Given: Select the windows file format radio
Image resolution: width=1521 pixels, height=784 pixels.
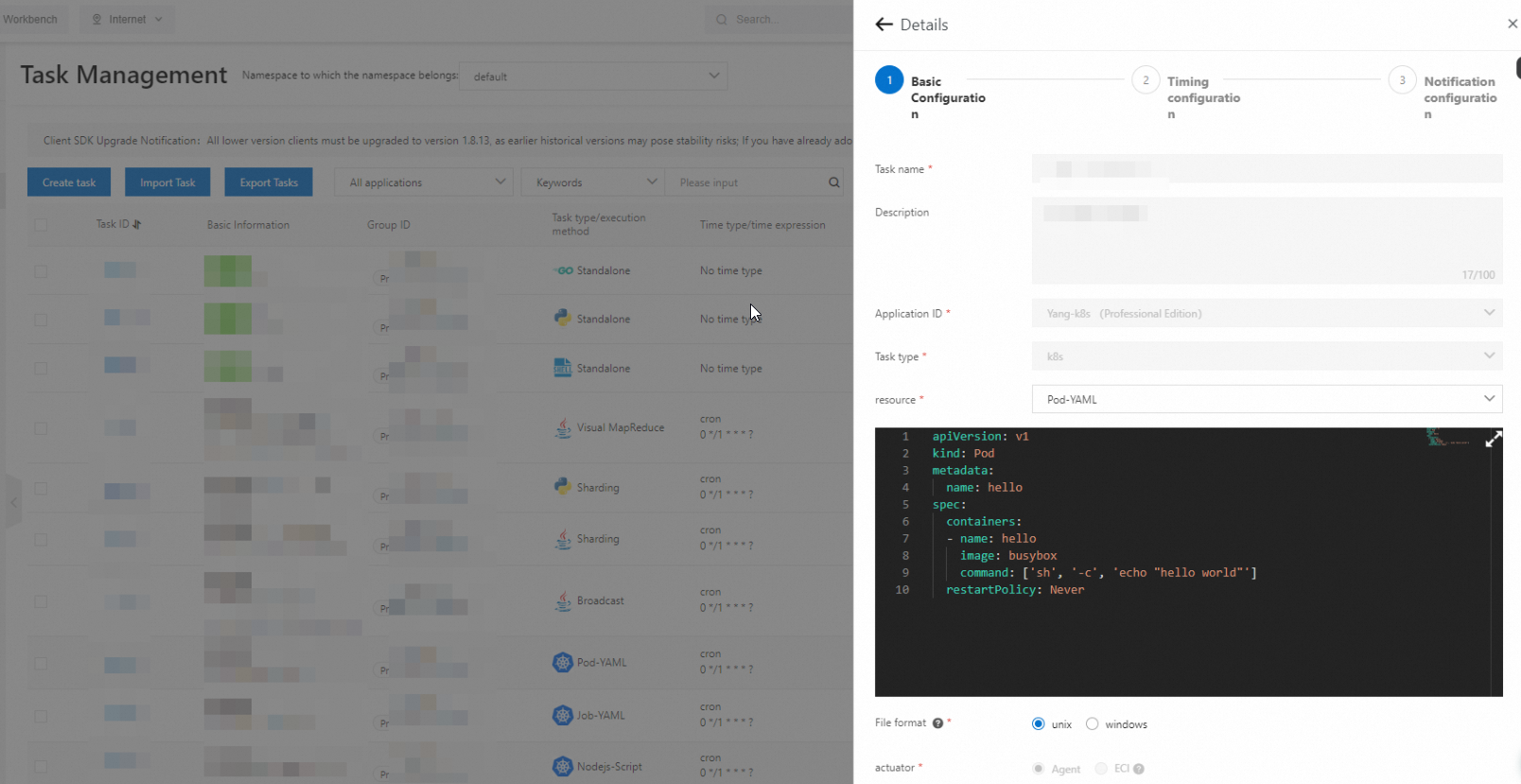Looking at the screenshot, I should click(1093, 723).
